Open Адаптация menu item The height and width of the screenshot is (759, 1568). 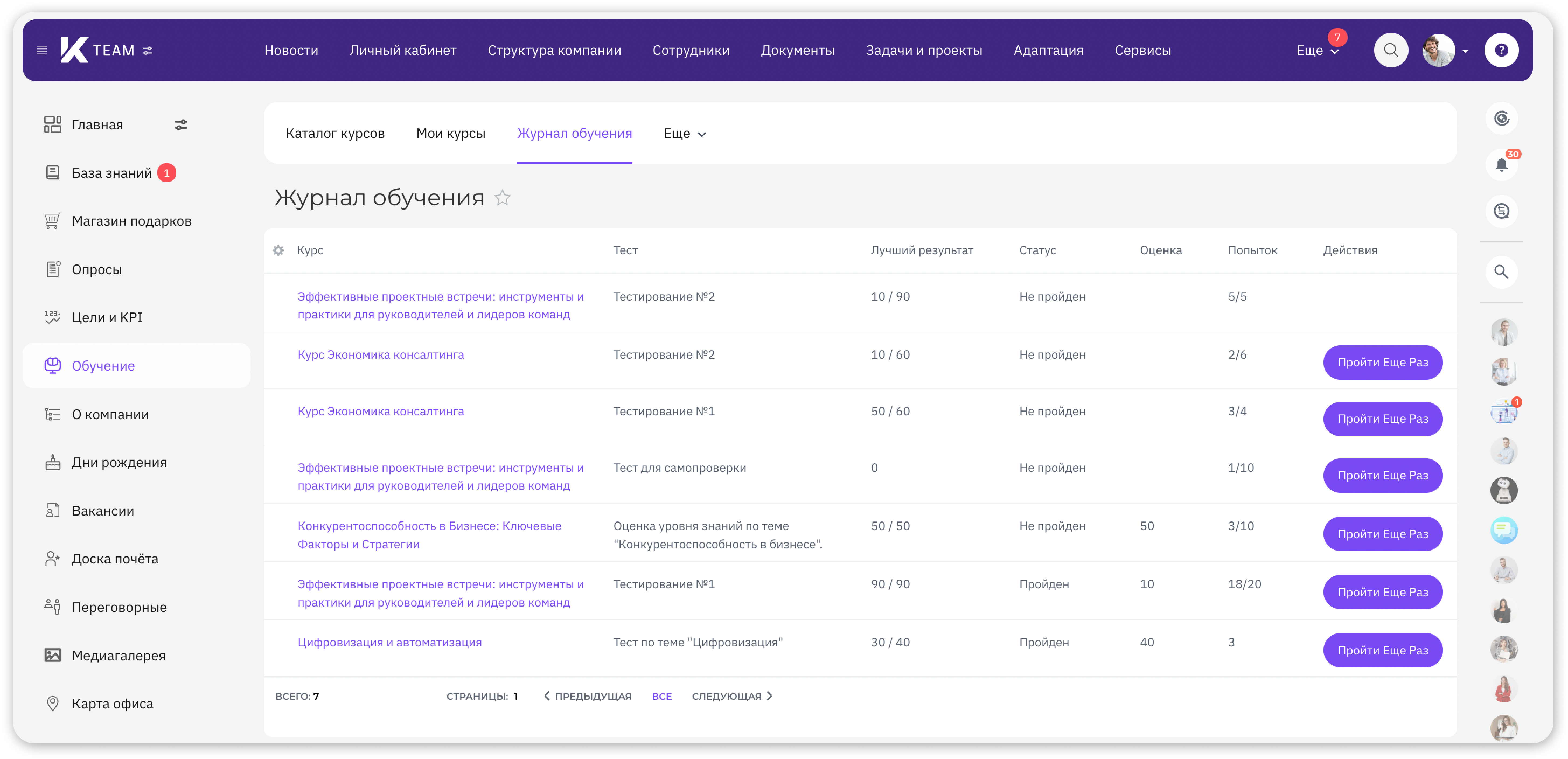tap(1048, 51)
